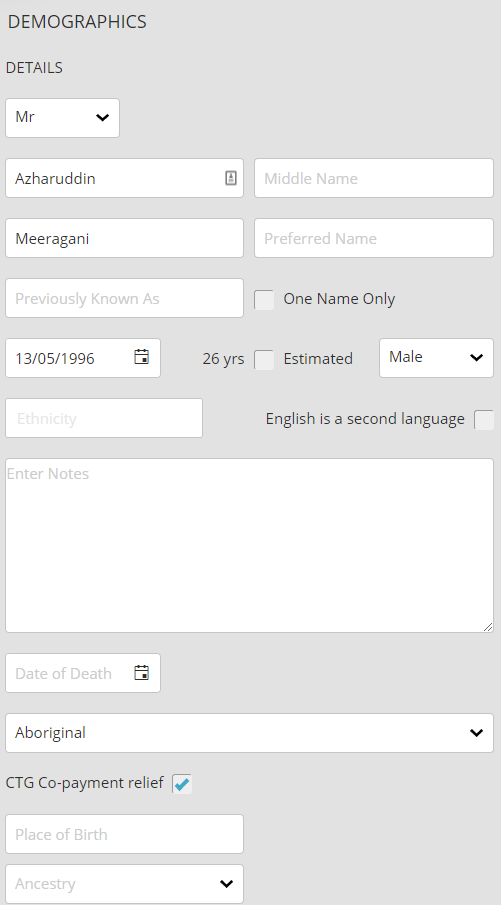Screen dimensions: 501x905
Task: Open the Mr title dropdown
Action: (62, 118)
